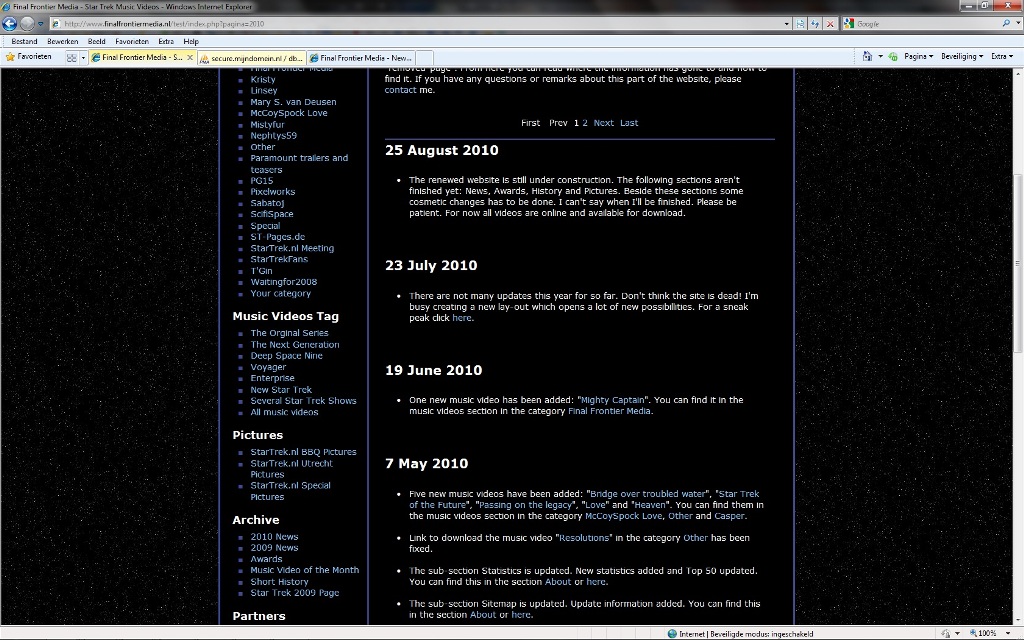Open the 2010 News archive

[x=274, y=537]
